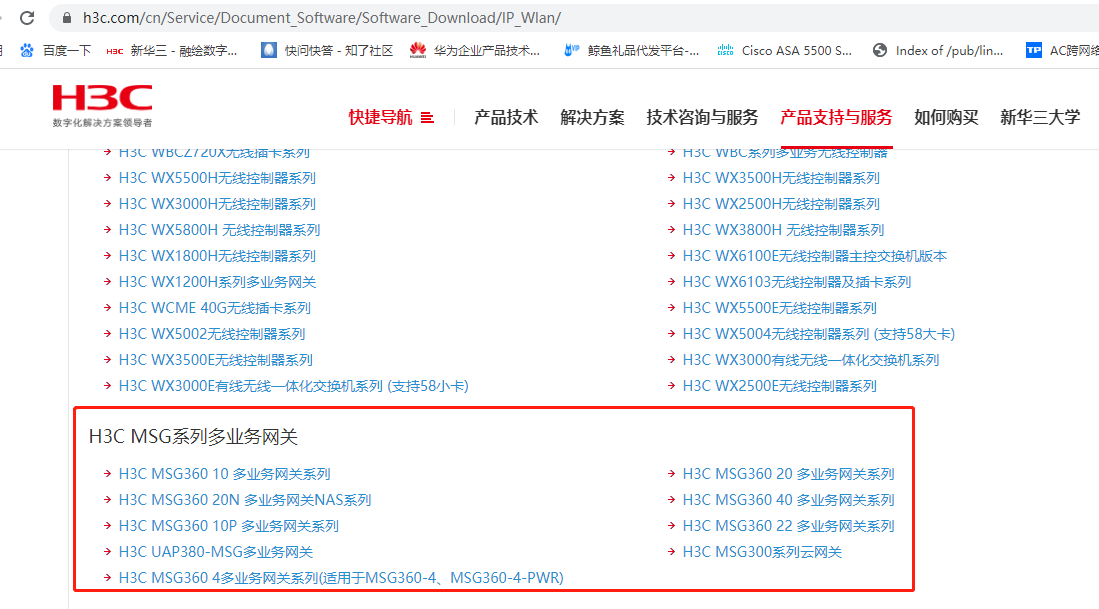Open H3C MSG360 20N 多业务网关NAS系列 link
This screenshot has width=1099, height=609.
point(245,500)
